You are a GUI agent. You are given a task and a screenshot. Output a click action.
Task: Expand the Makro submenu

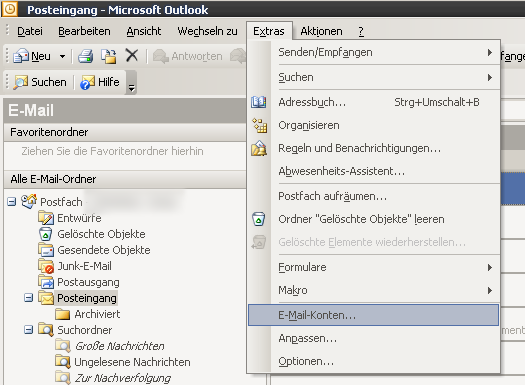pyautogui.click(x=490, y=290)
